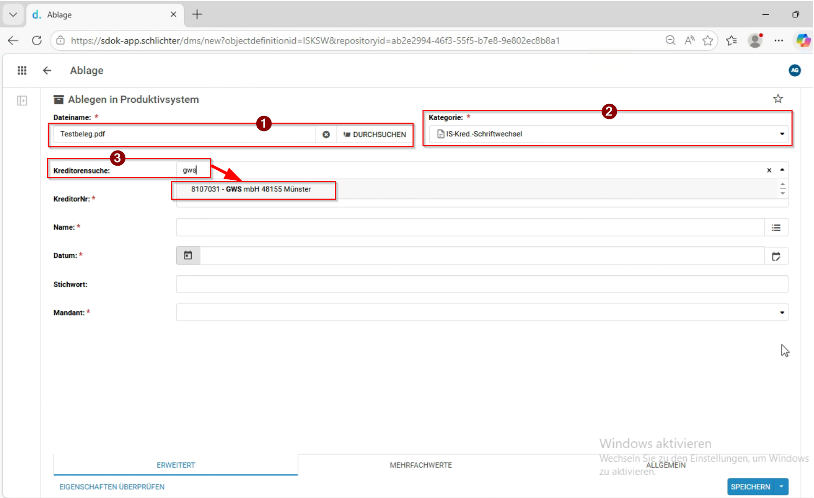
Task: Activate the read aloud icon
Action: [x=689, y=41]
